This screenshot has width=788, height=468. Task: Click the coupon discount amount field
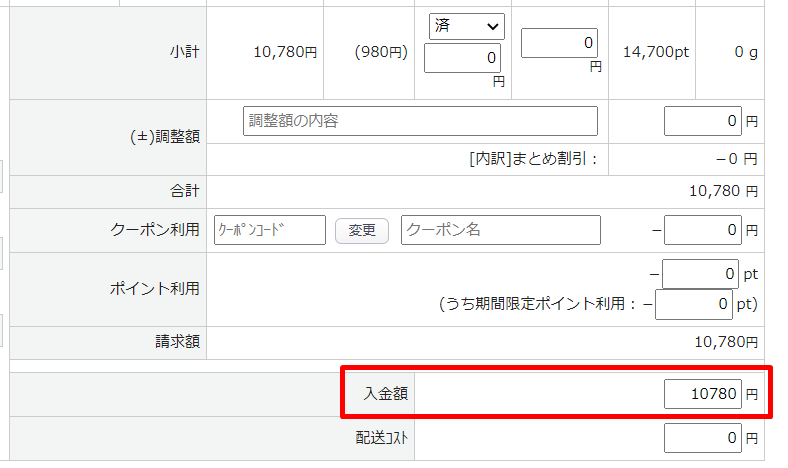pos(703,230)
